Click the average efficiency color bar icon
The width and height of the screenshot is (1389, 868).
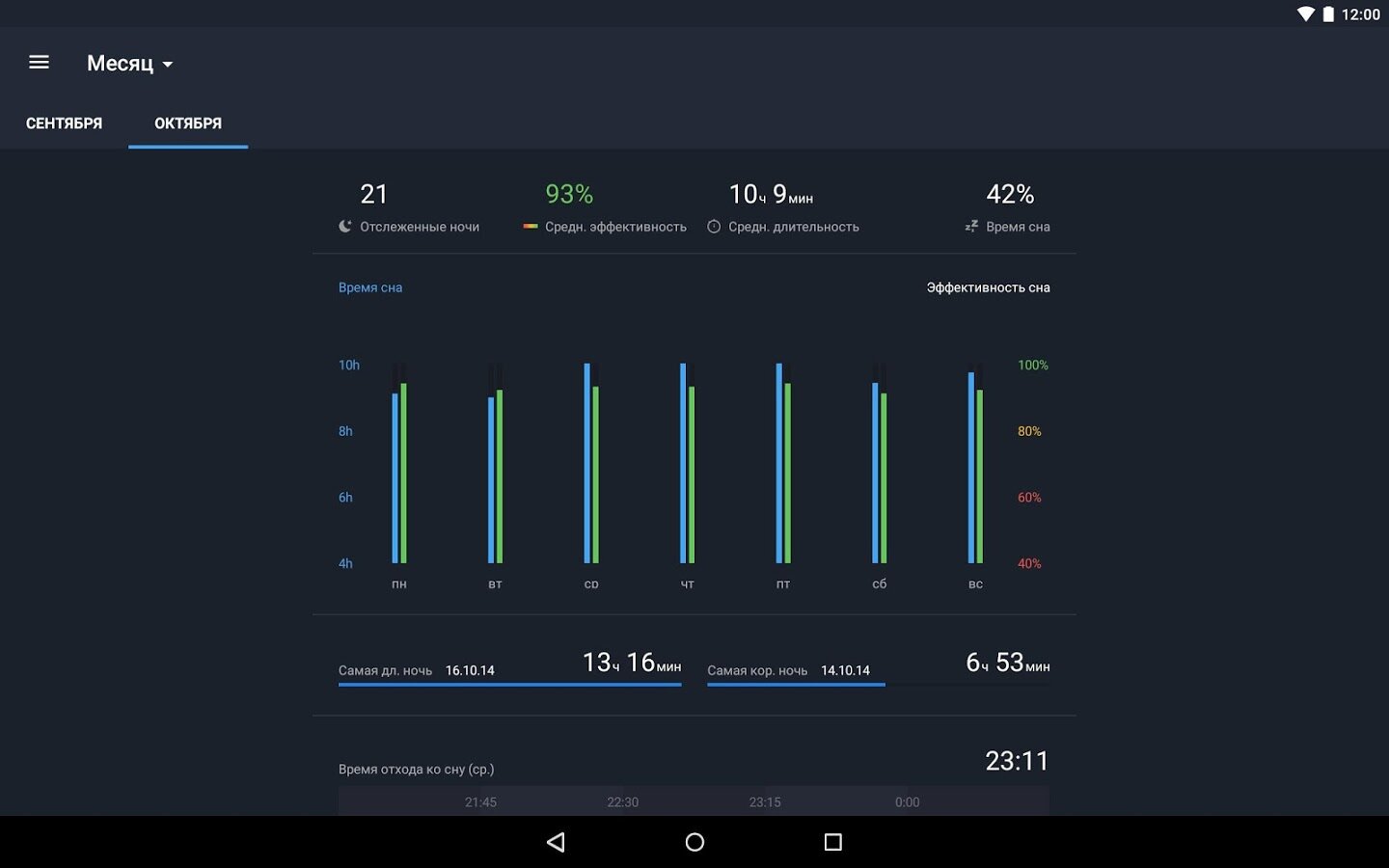click(x=530, y=227)
